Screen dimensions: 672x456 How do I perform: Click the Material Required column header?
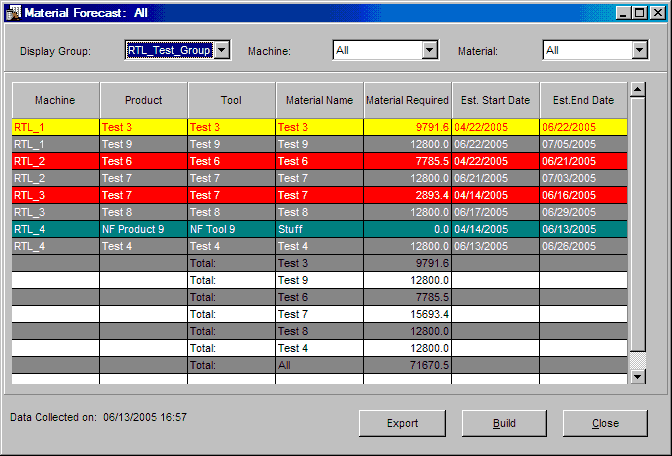(408, 100)
